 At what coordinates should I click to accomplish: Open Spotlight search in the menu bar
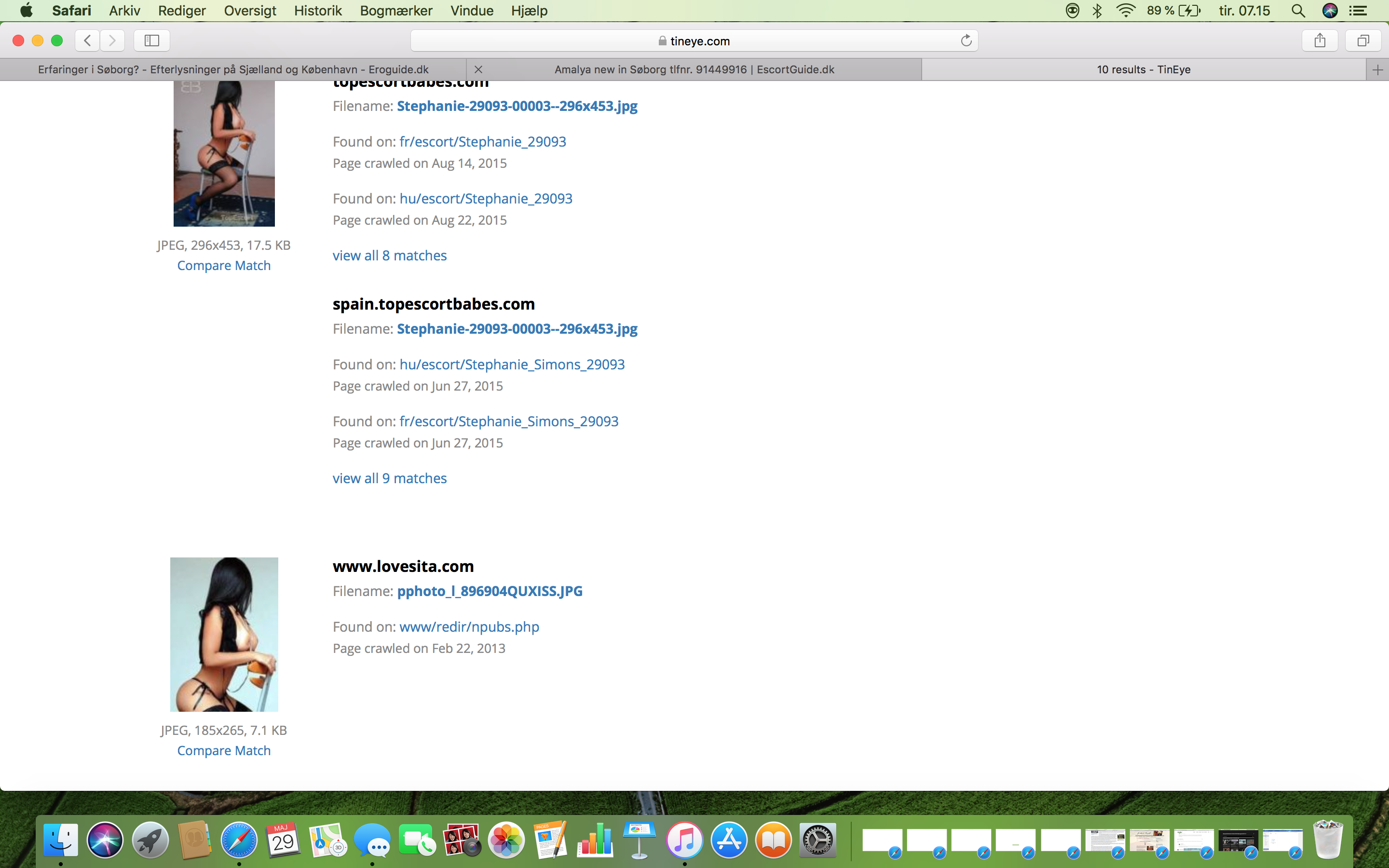[1298, 10]
